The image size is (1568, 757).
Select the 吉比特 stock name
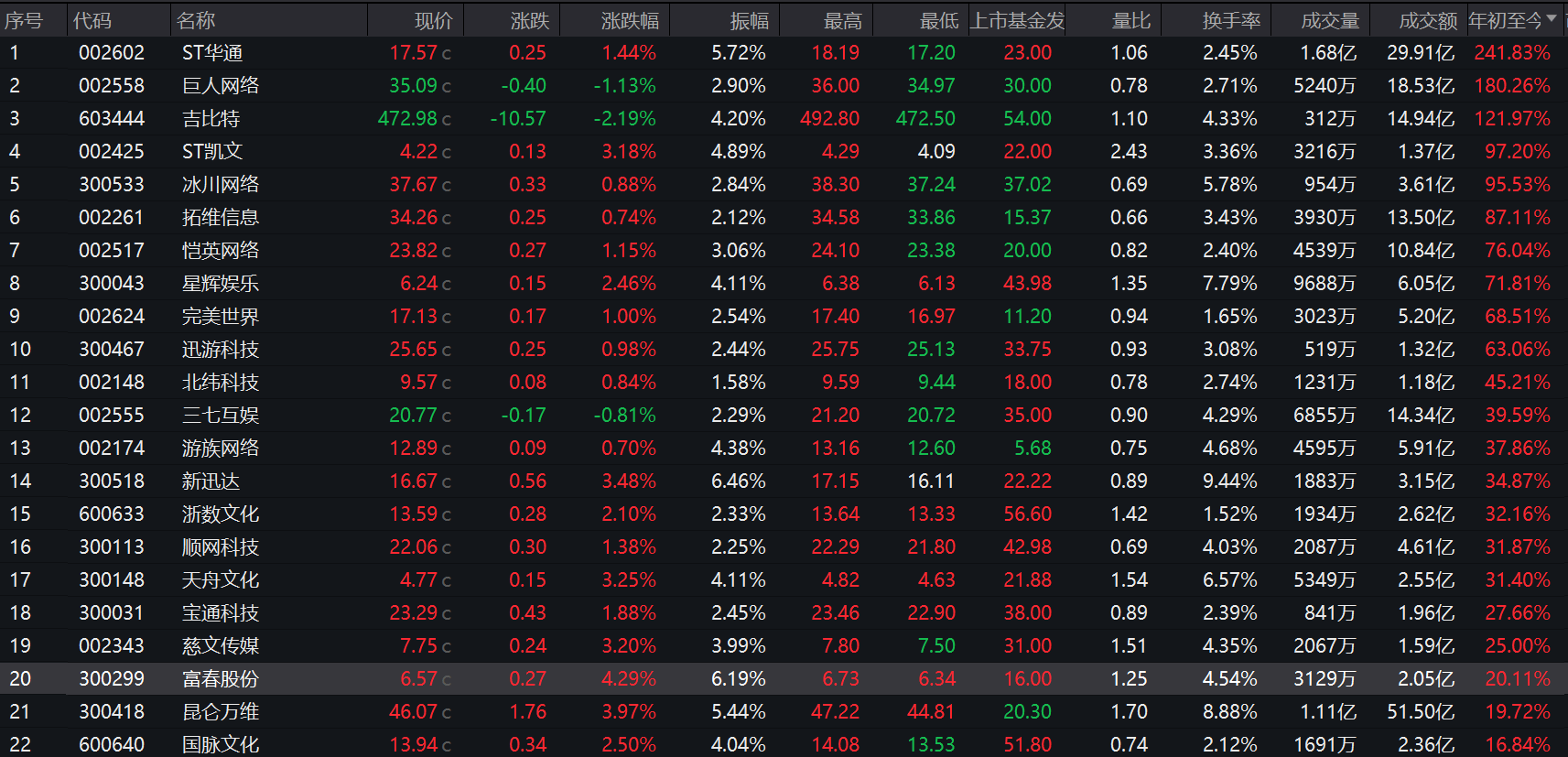(x=211, y=119)
